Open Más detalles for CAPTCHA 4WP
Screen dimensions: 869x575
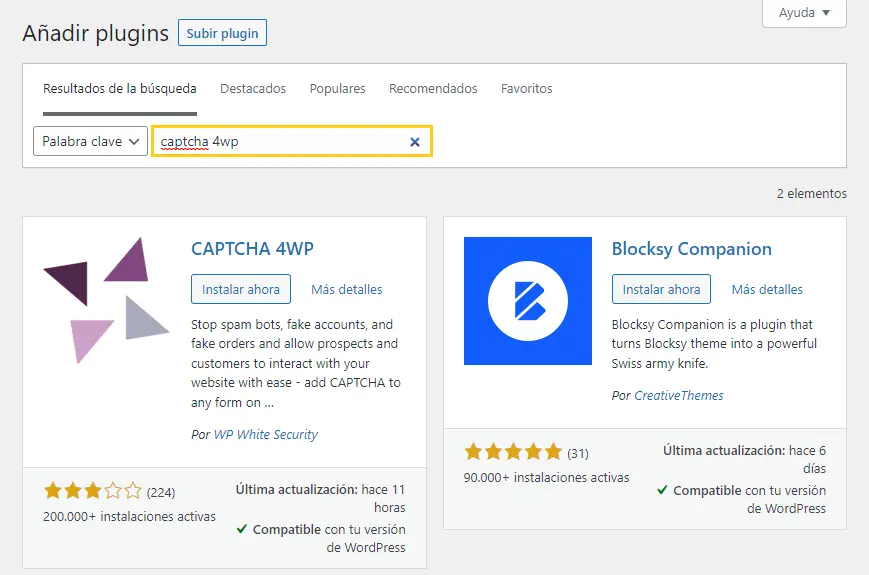click(346, 289)
